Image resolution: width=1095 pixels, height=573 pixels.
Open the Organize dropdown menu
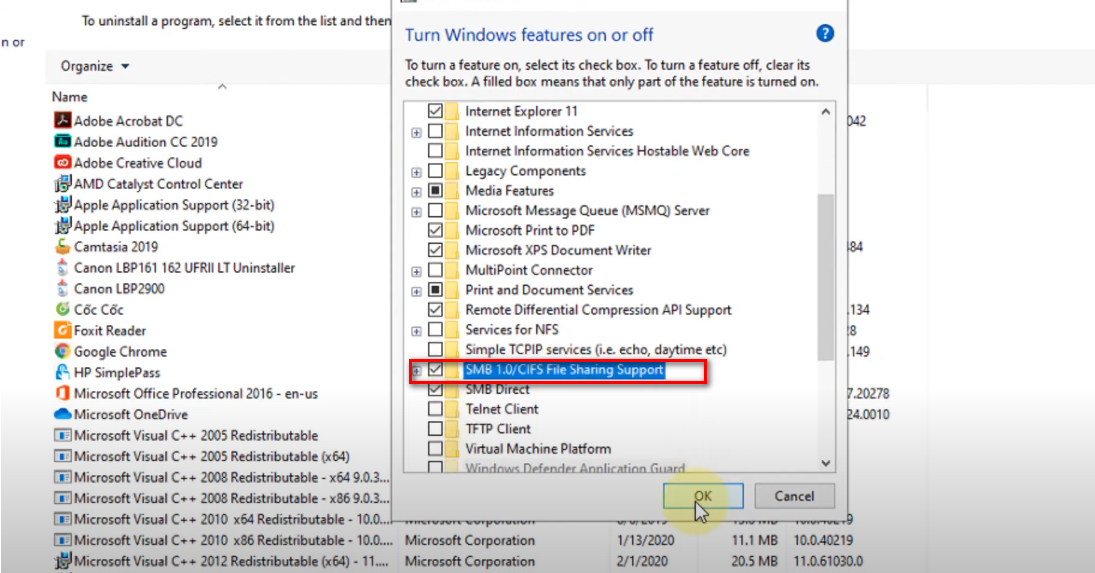[95, 66]
